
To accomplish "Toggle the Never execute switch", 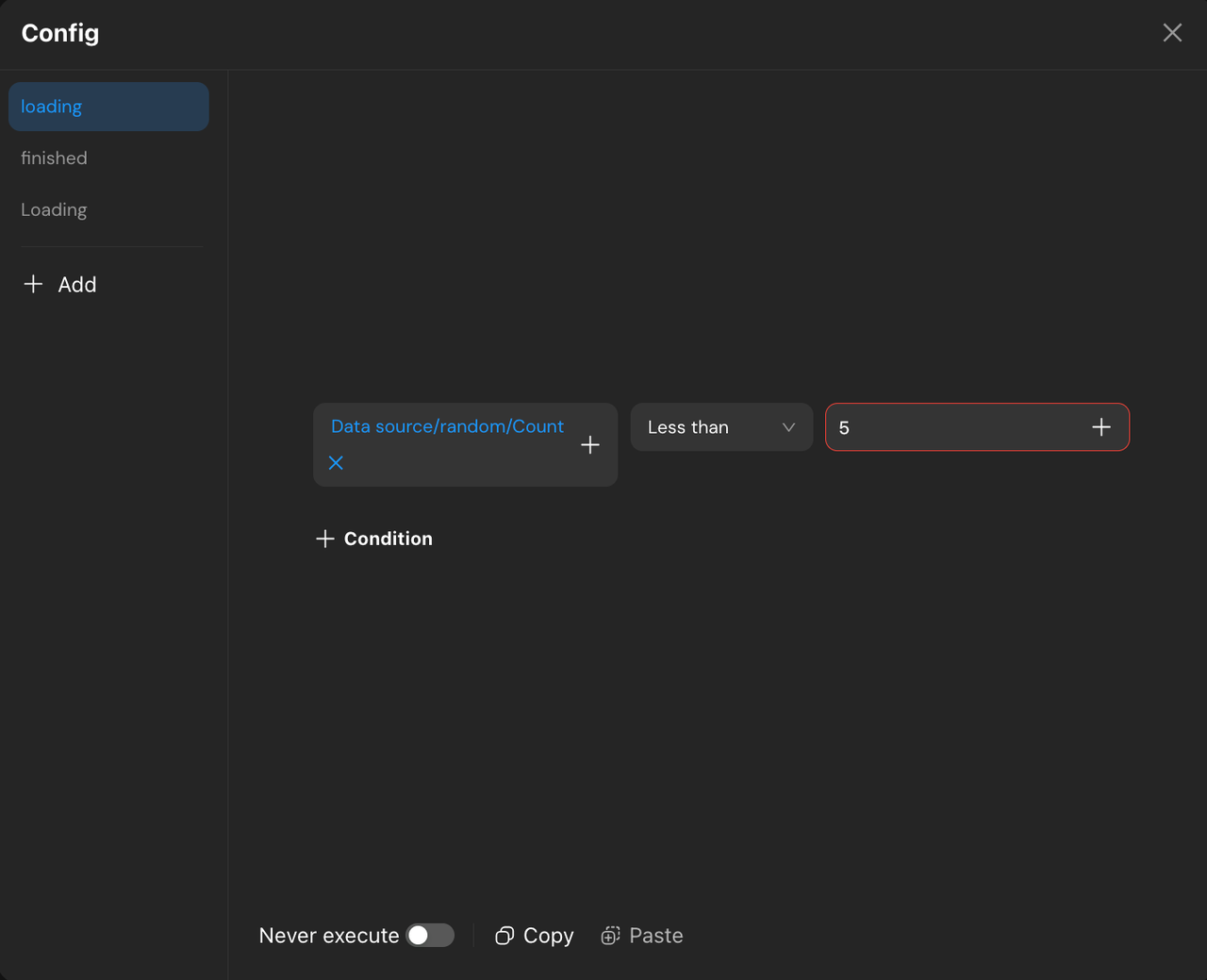I will (430, 935).
